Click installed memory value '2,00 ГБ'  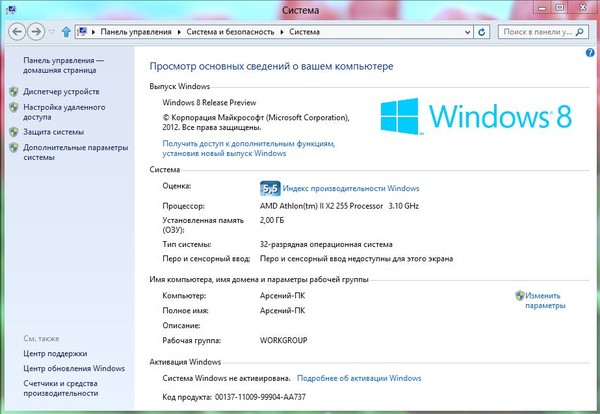pyautogui.click(x=272, y=220)
